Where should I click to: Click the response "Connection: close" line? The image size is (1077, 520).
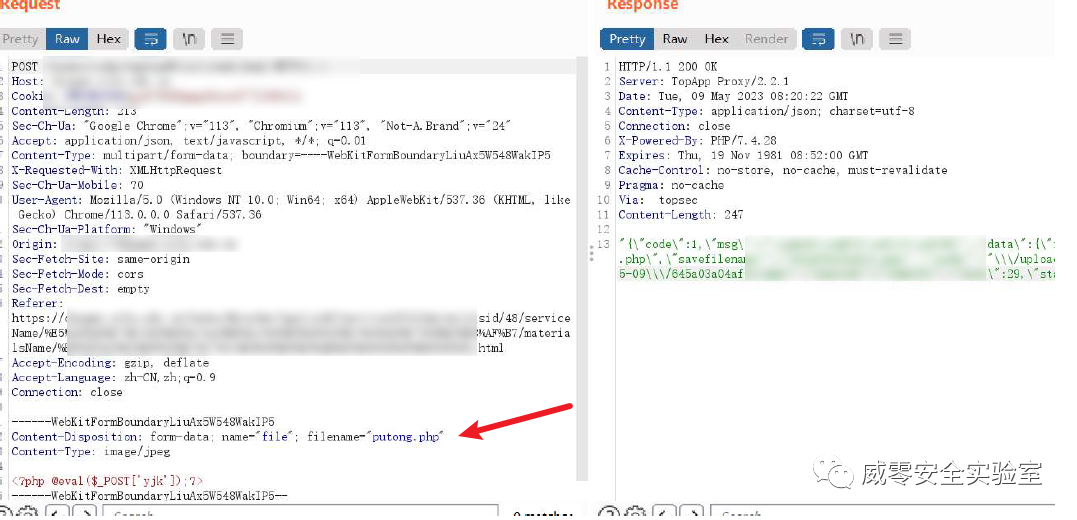pyautogui.click(x=674, y=126)
